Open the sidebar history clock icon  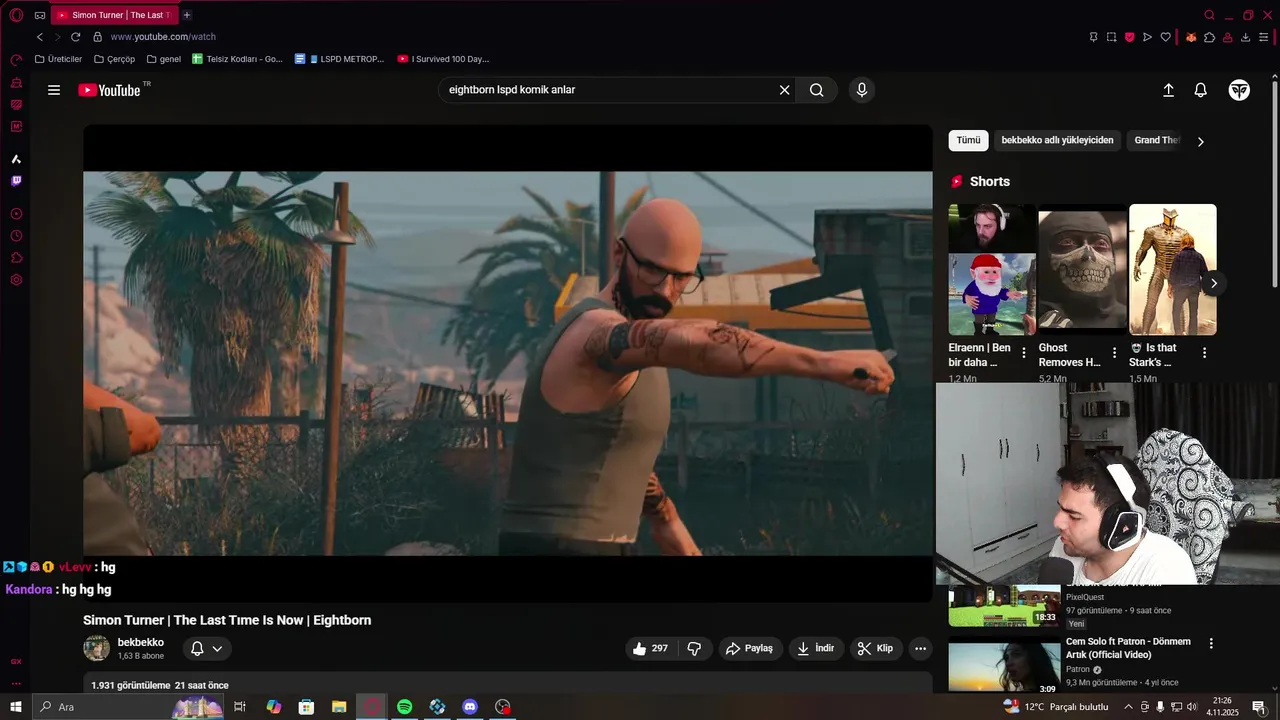pos(16,236)
